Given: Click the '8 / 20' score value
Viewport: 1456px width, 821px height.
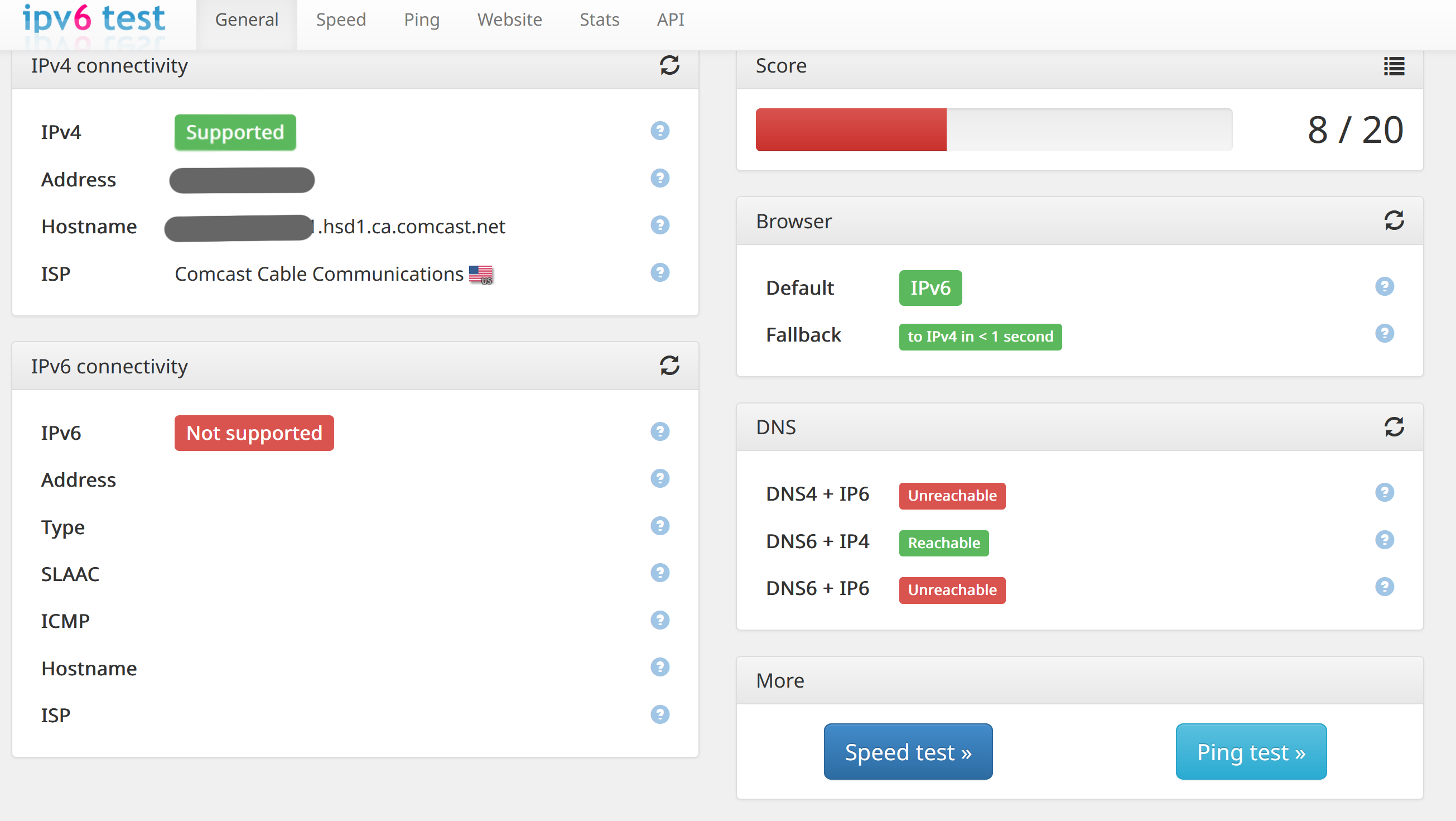Looking at the screenshot, I should [x=1355, y=130].
